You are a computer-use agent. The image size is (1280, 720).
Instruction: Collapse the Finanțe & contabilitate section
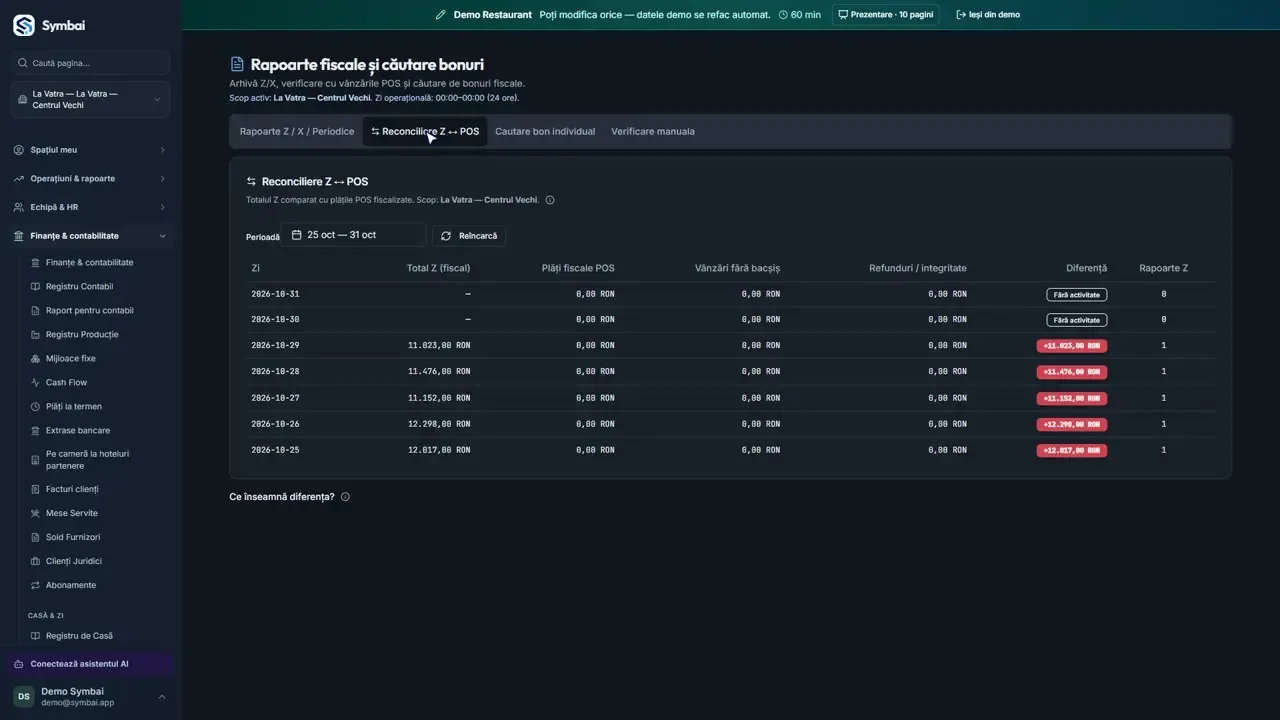90,236
